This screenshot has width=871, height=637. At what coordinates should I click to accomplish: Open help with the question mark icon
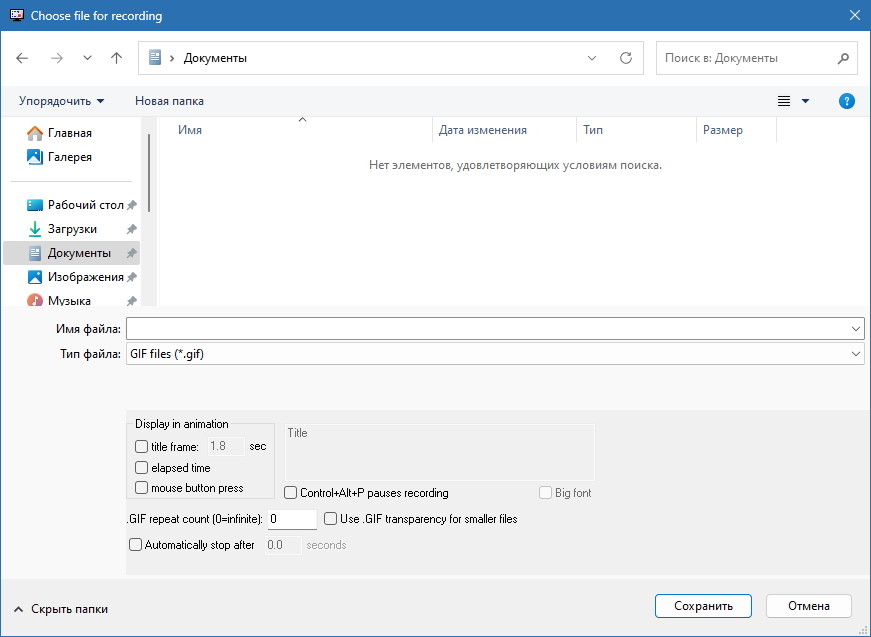[x=847, y=101]
